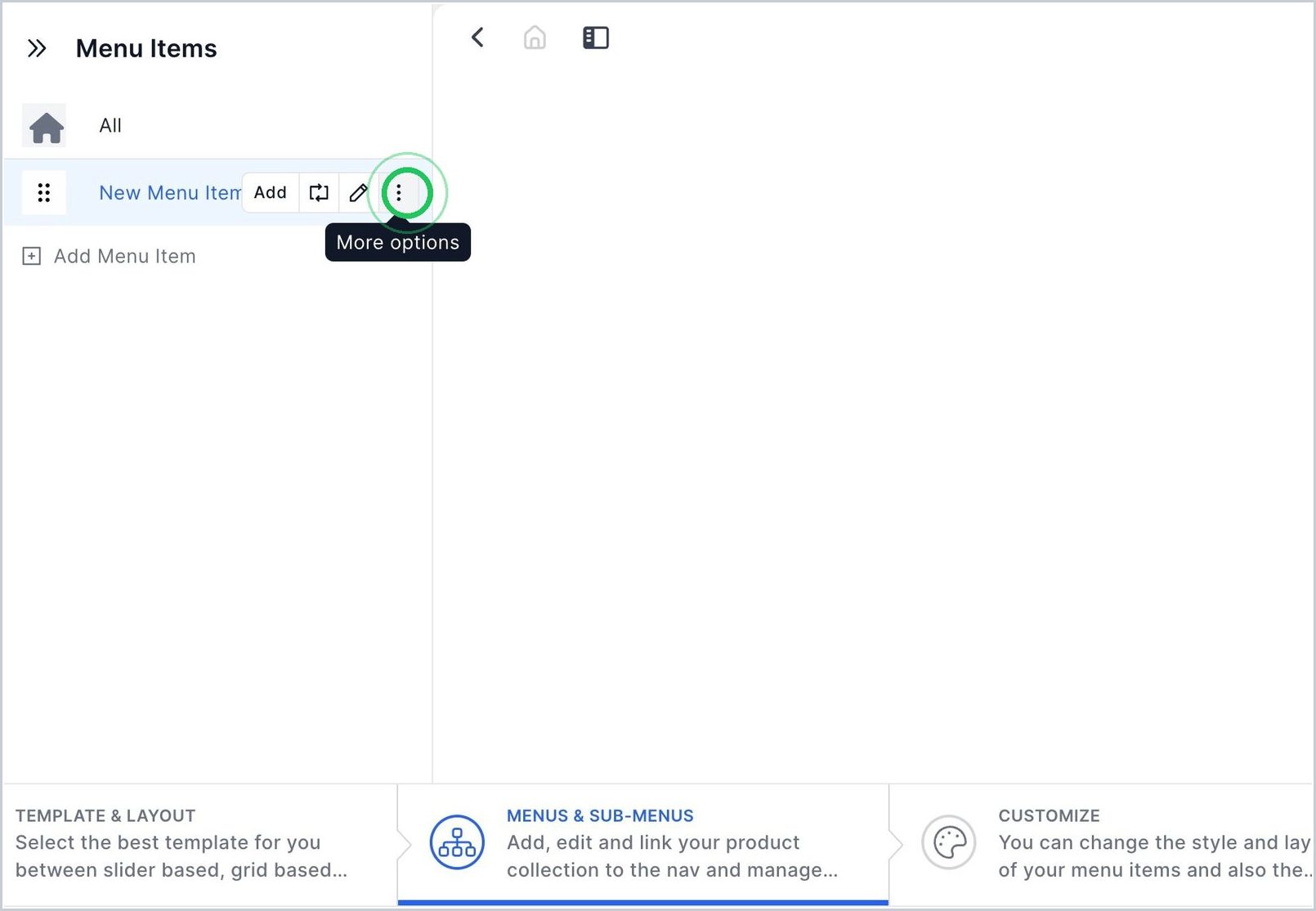Open More options three-dot menu

(399, 193)
